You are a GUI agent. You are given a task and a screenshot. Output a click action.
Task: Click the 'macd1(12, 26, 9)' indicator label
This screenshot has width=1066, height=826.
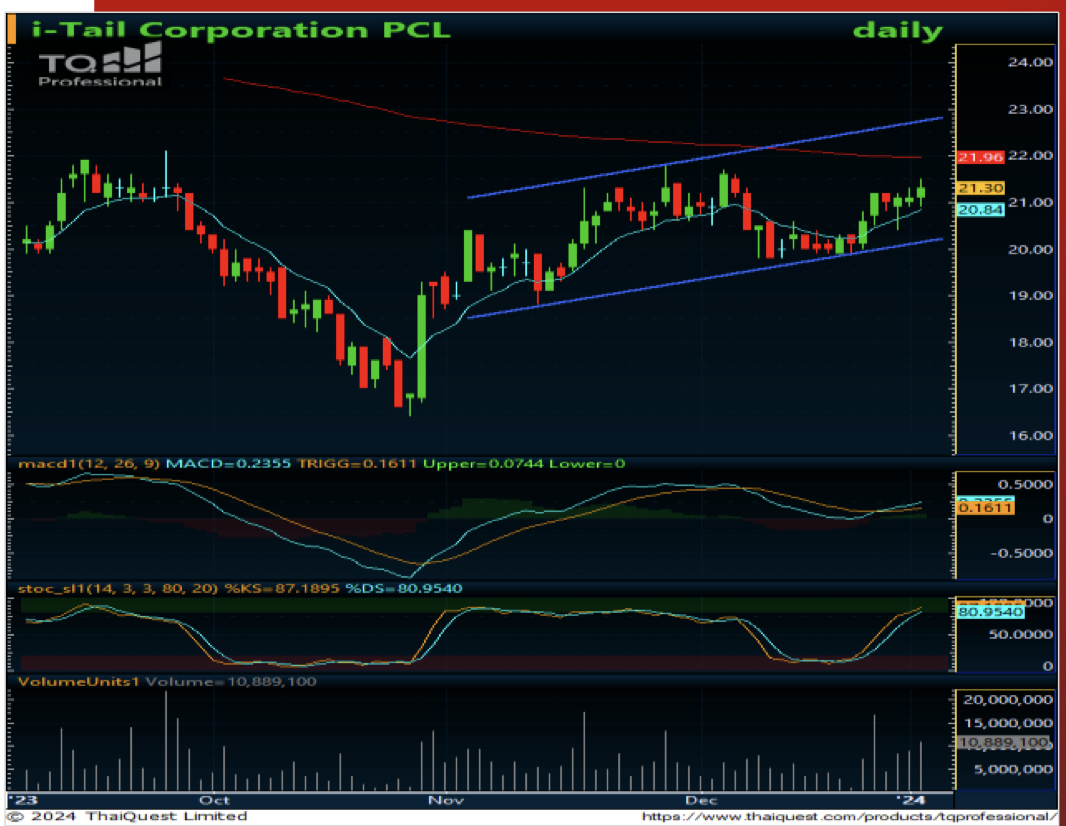88,464
